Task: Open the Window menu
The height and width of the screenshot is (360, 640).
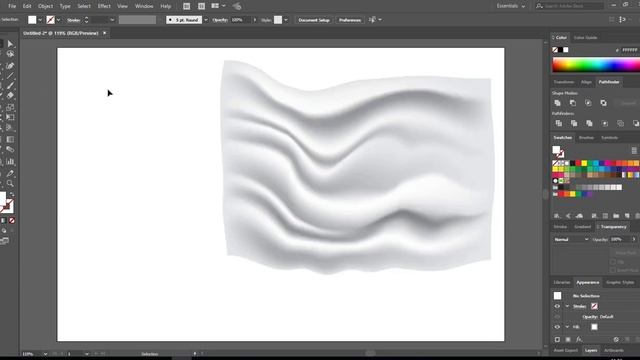Action: click(x=144, y=6)
